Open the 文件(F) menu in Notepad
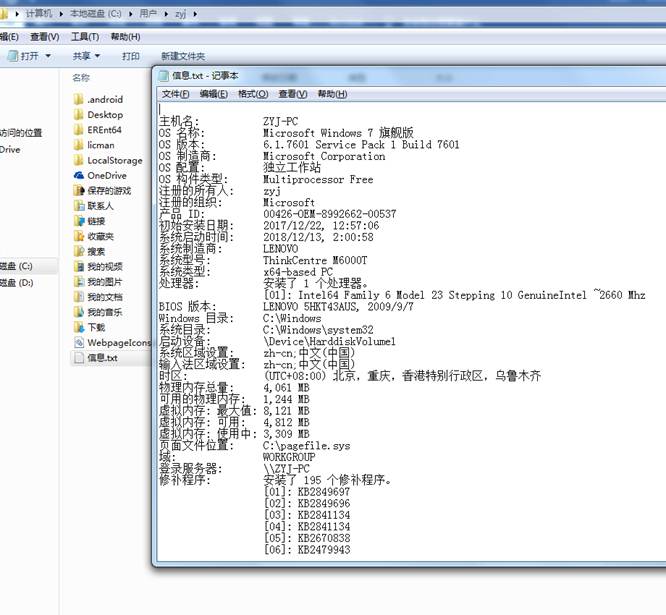This screenshot has width=666, height=615. click(175, 94)
